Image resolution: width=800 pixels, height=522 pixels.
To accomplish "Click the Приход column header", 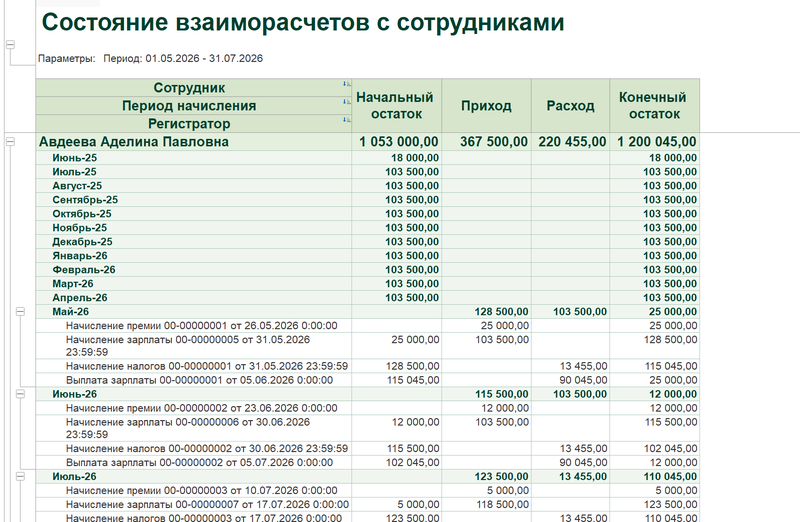I will point(486,106).
